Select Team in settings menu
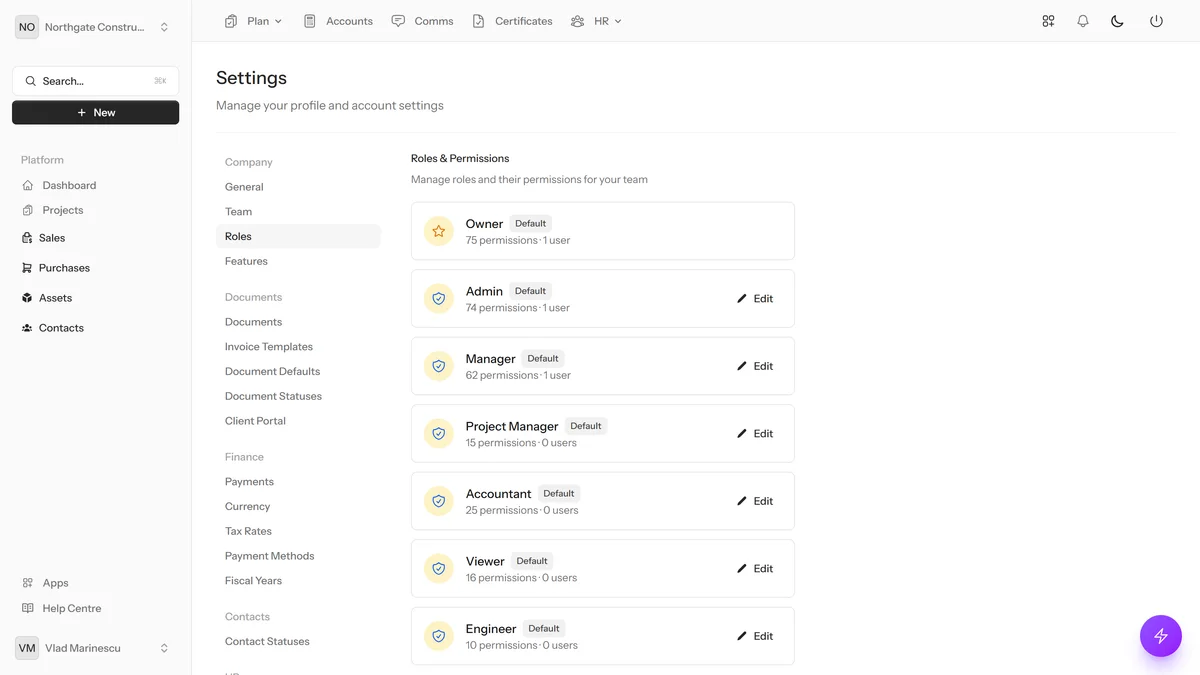This screenshot has height=675, width=1200. (298, 212)
